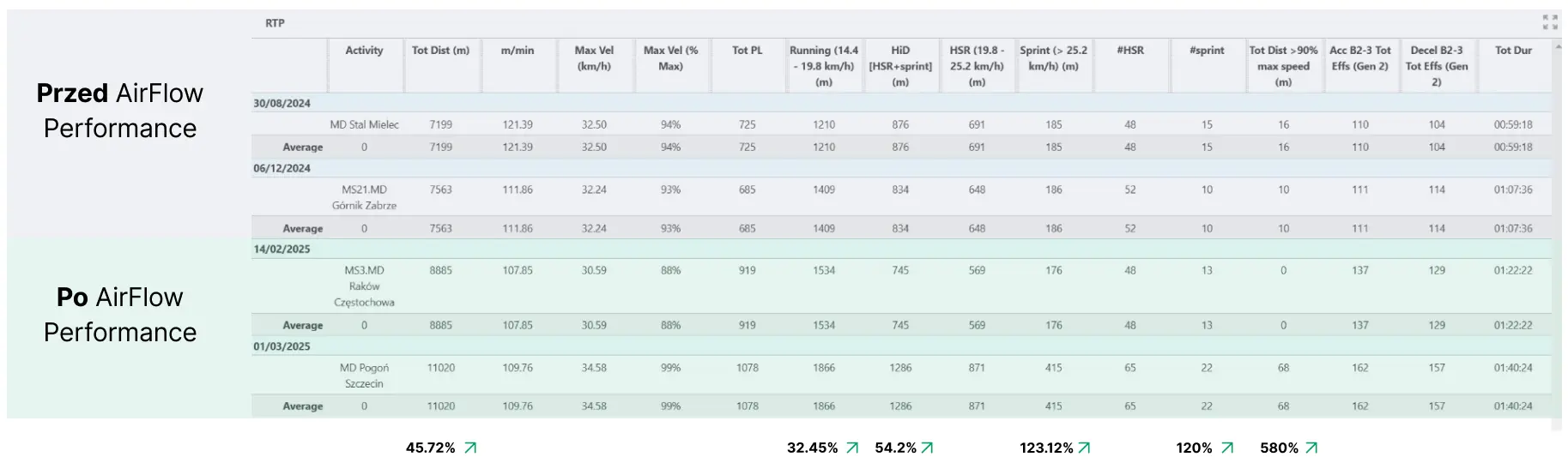This screenshot has width=1568, height=475.
Task: Click the green arrow beside 120%
Action: click(1227, 448)
